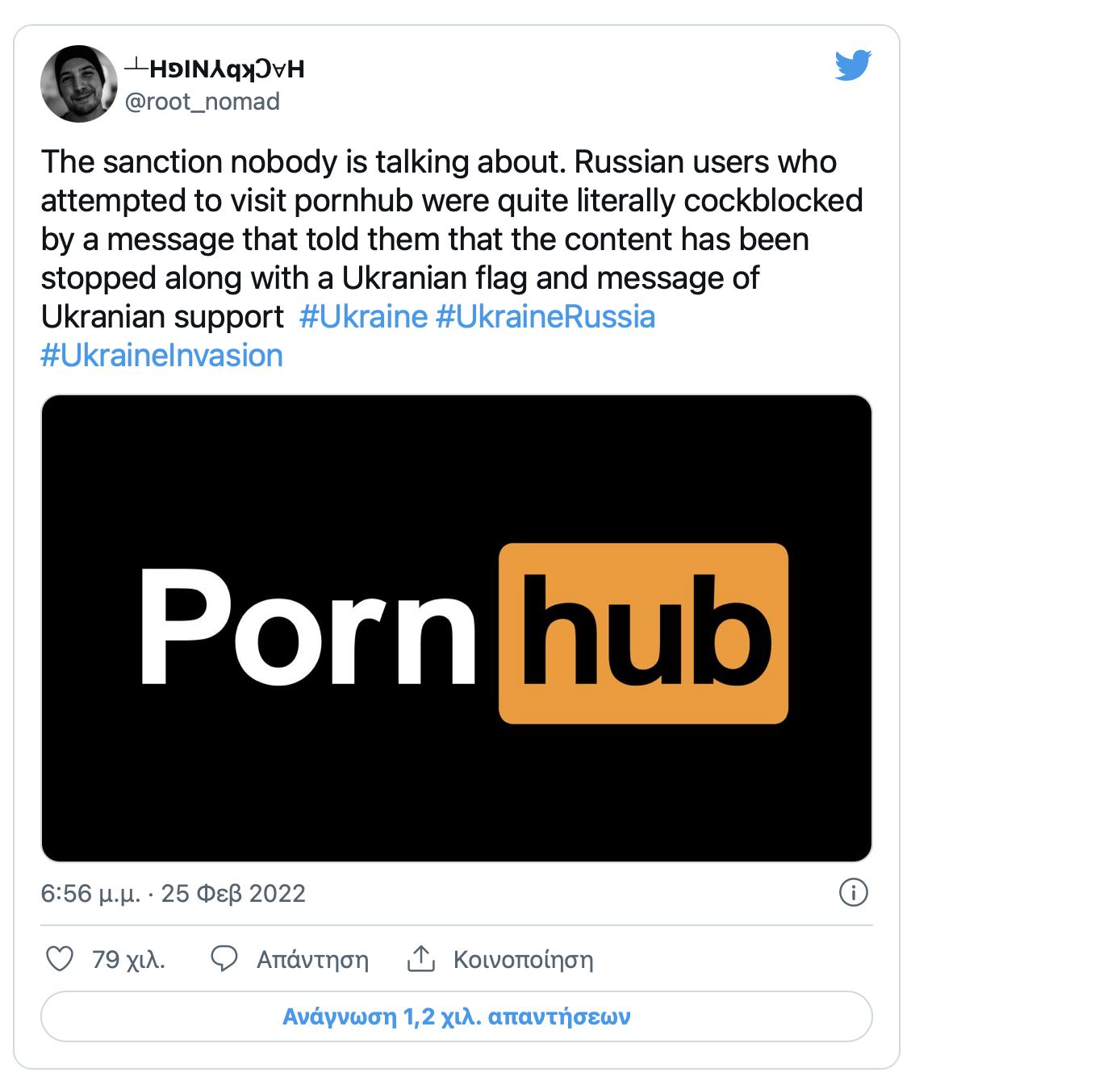Click the Κοινοποίηση share label

click(524, 960)
